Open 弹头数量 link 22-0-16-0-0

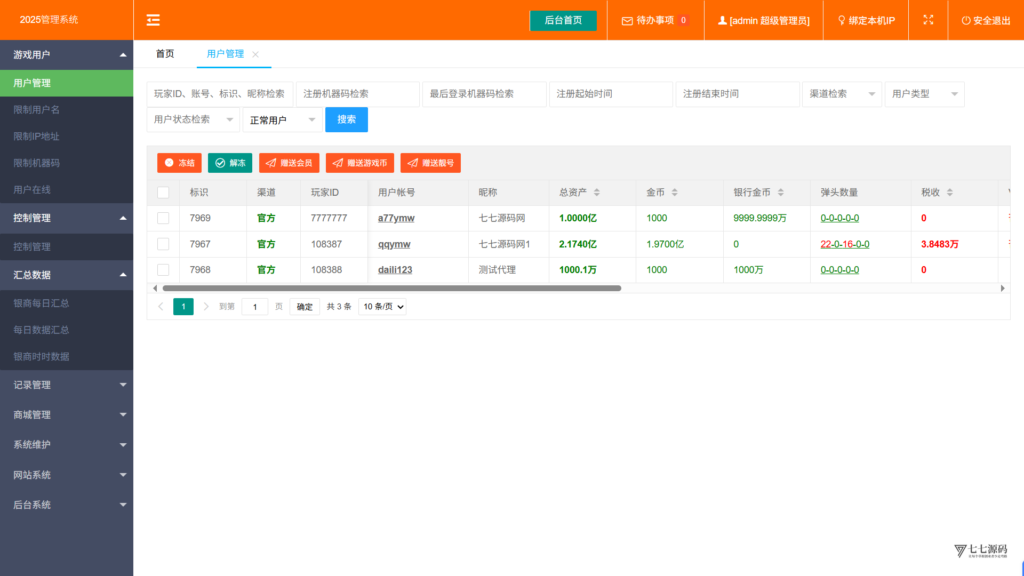[x=844, y=244]
